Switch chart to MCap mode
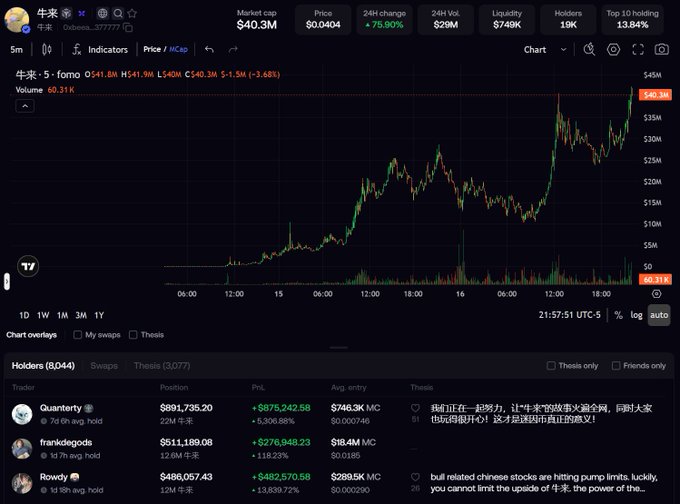 (178, 49)
